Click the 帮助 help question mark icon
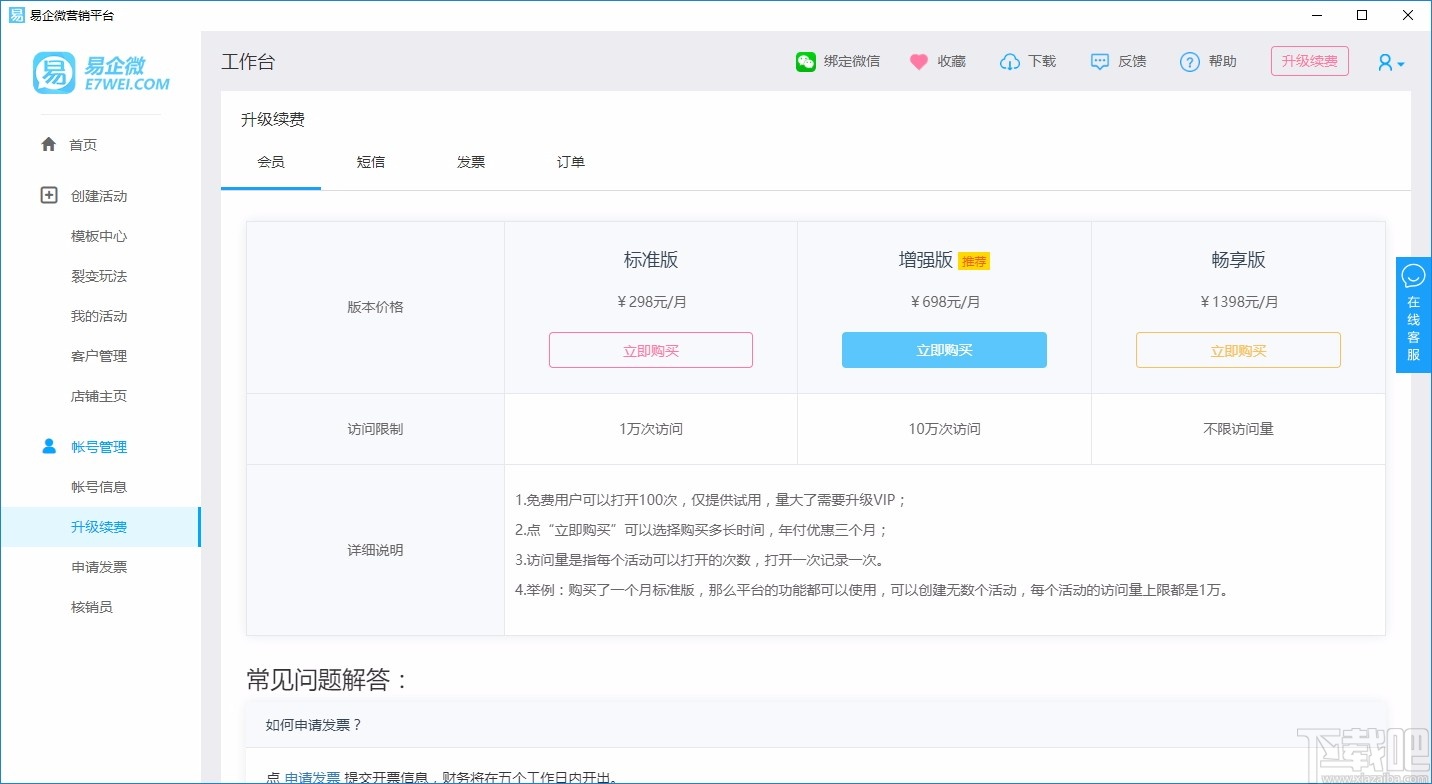The height and width of the screenshot is (784, 1432). coord(1189,61)
